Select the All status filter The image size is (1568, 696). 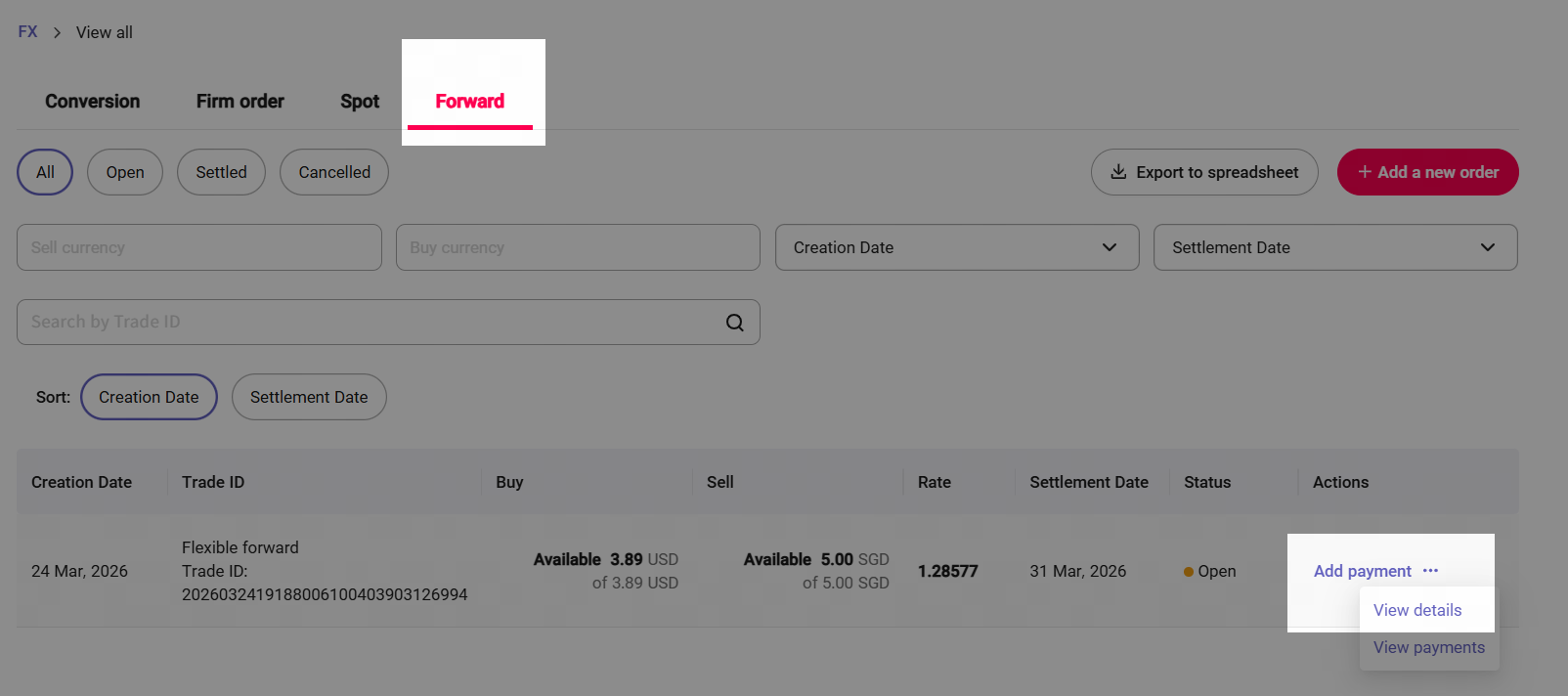(45, 172)
